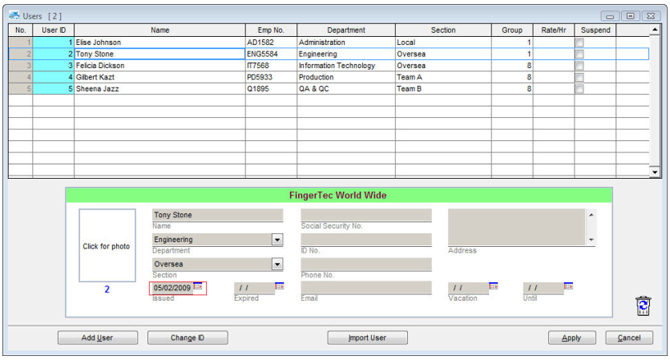Select the Felicia Dickson name cell
670x360 pixels.
pyautogui.click(x=160, y=65)
